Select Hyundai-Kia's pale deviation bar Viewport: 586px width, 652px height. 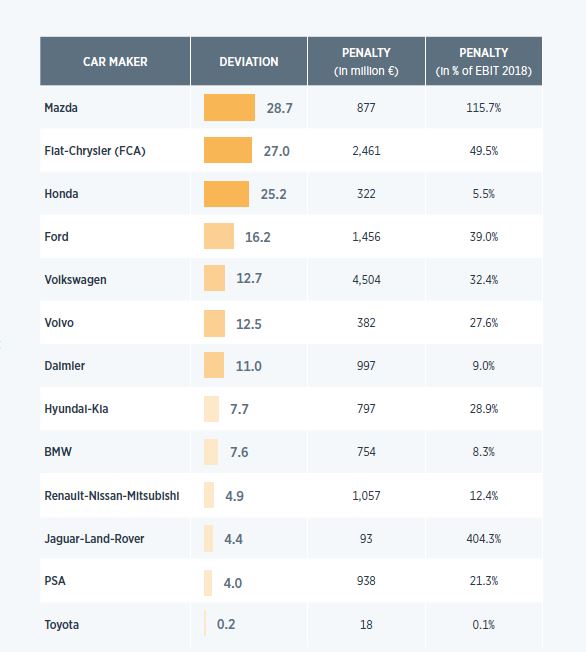coord(211,409)
